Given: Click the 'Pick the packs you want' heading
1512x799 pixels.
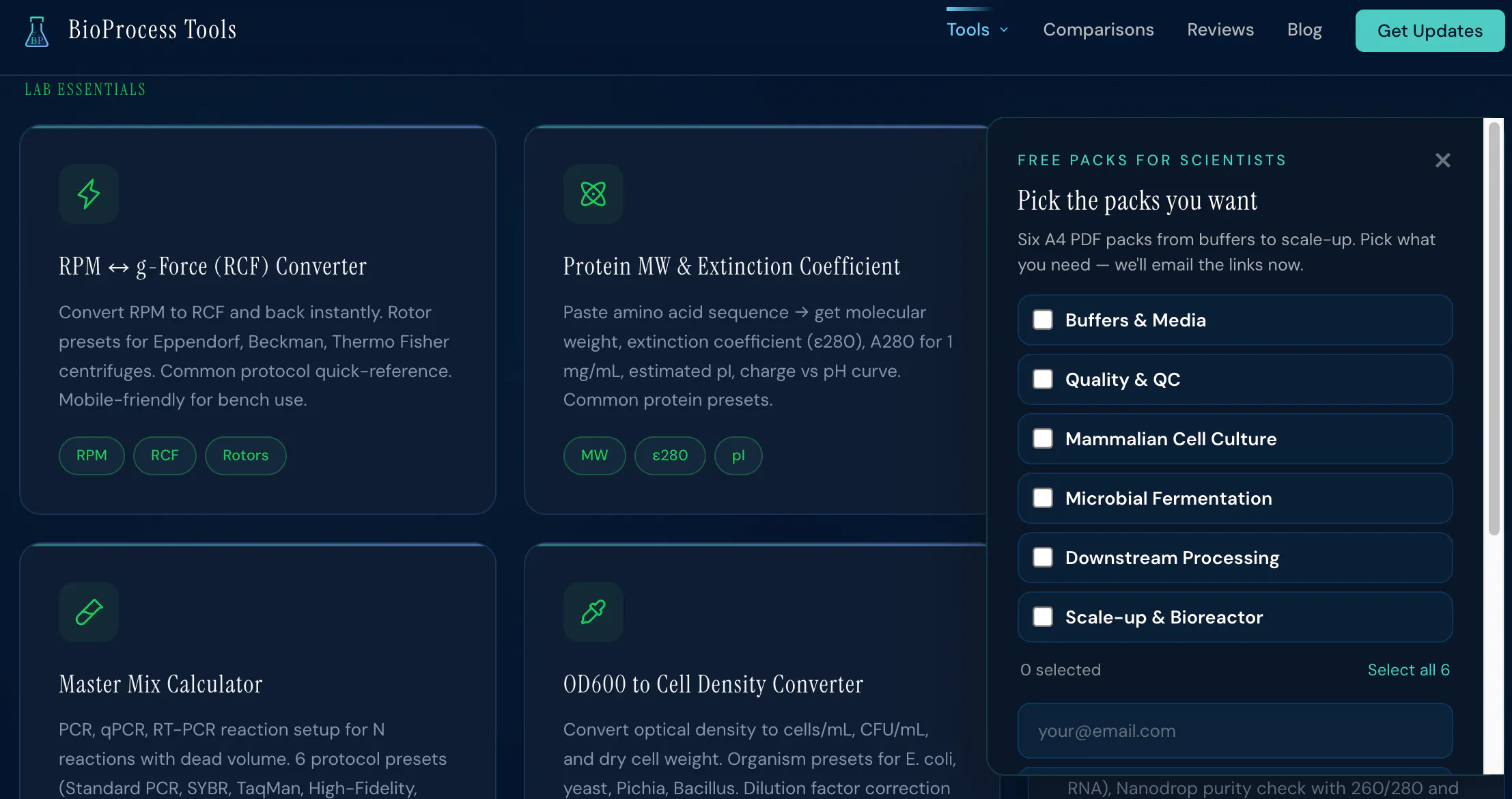Looking at the screenshot, I should [x=1137, y=201].
